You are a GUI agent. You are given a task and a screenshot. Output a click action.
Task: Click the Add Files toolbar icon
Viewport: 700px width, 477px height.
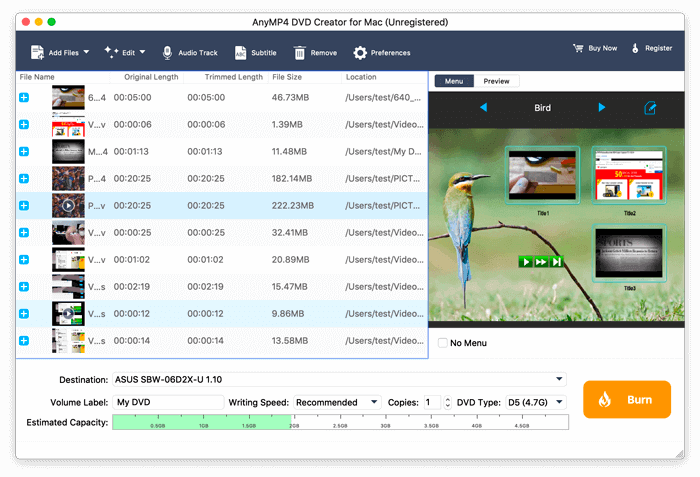pos(37,52)
